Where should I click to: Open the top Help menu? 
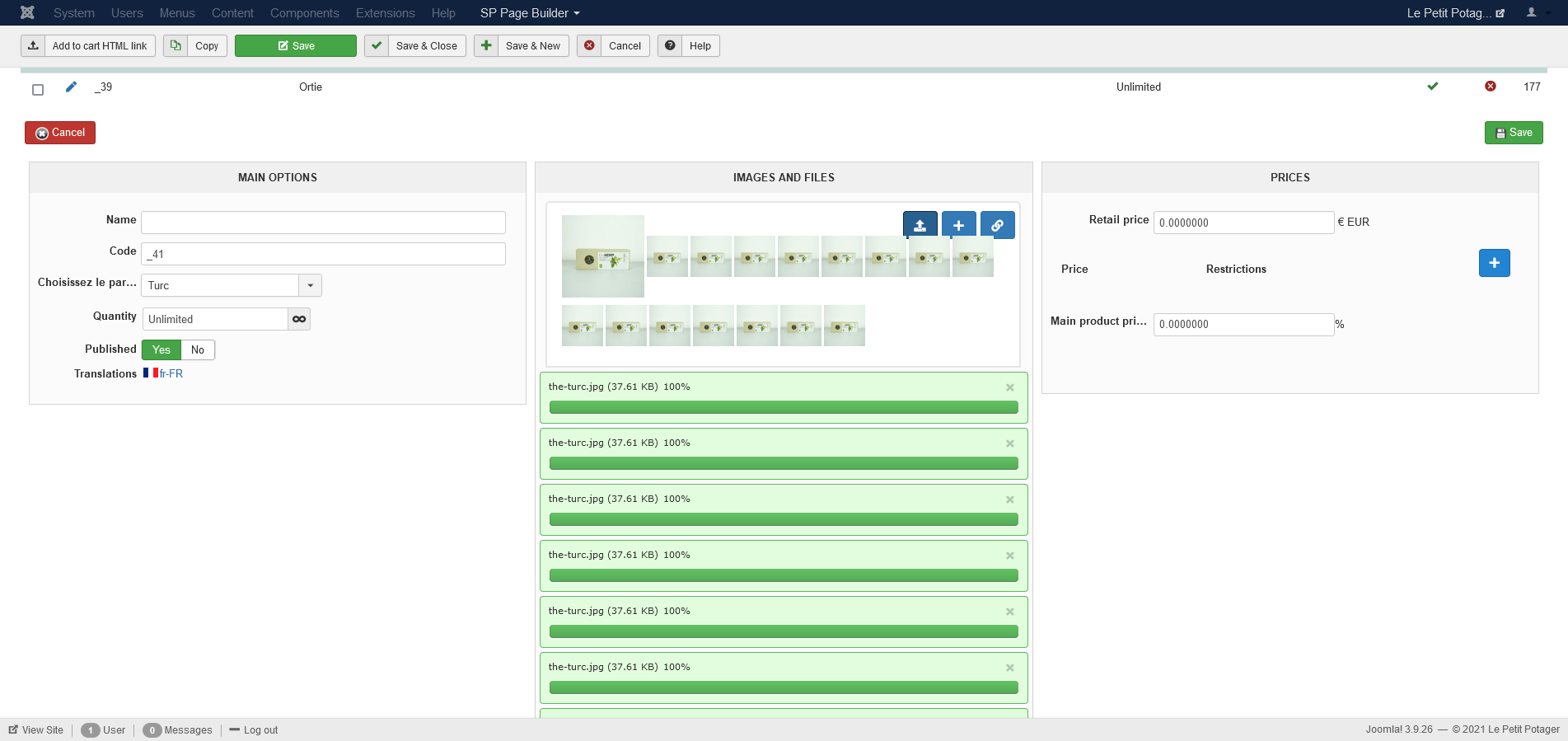point(443,13)
